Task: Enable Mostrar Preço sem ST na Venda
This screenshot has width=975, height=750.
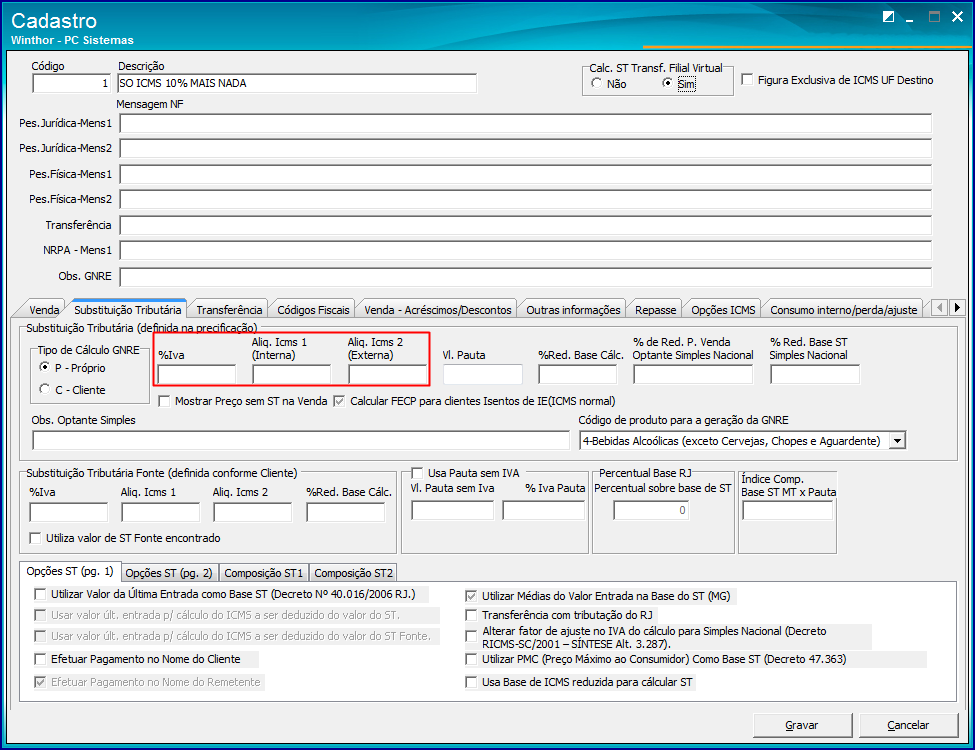Action: (164, 401)
